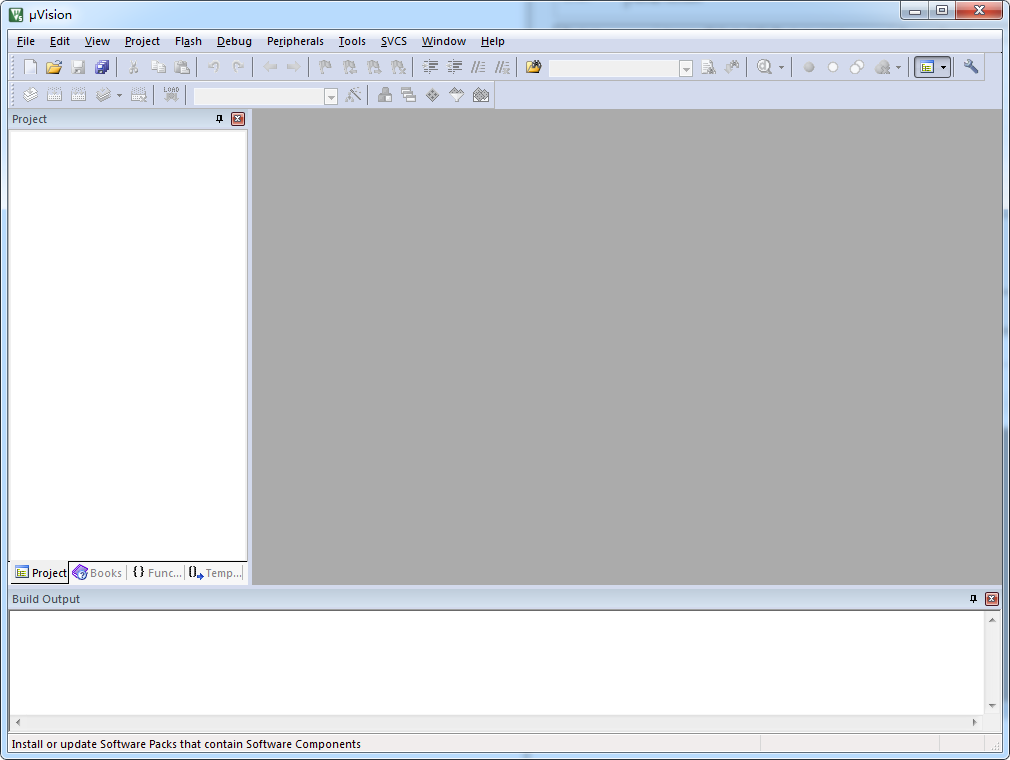Navigate backwards with the left arrow icon
The image size is (1010, 760).
click(270, 67)
